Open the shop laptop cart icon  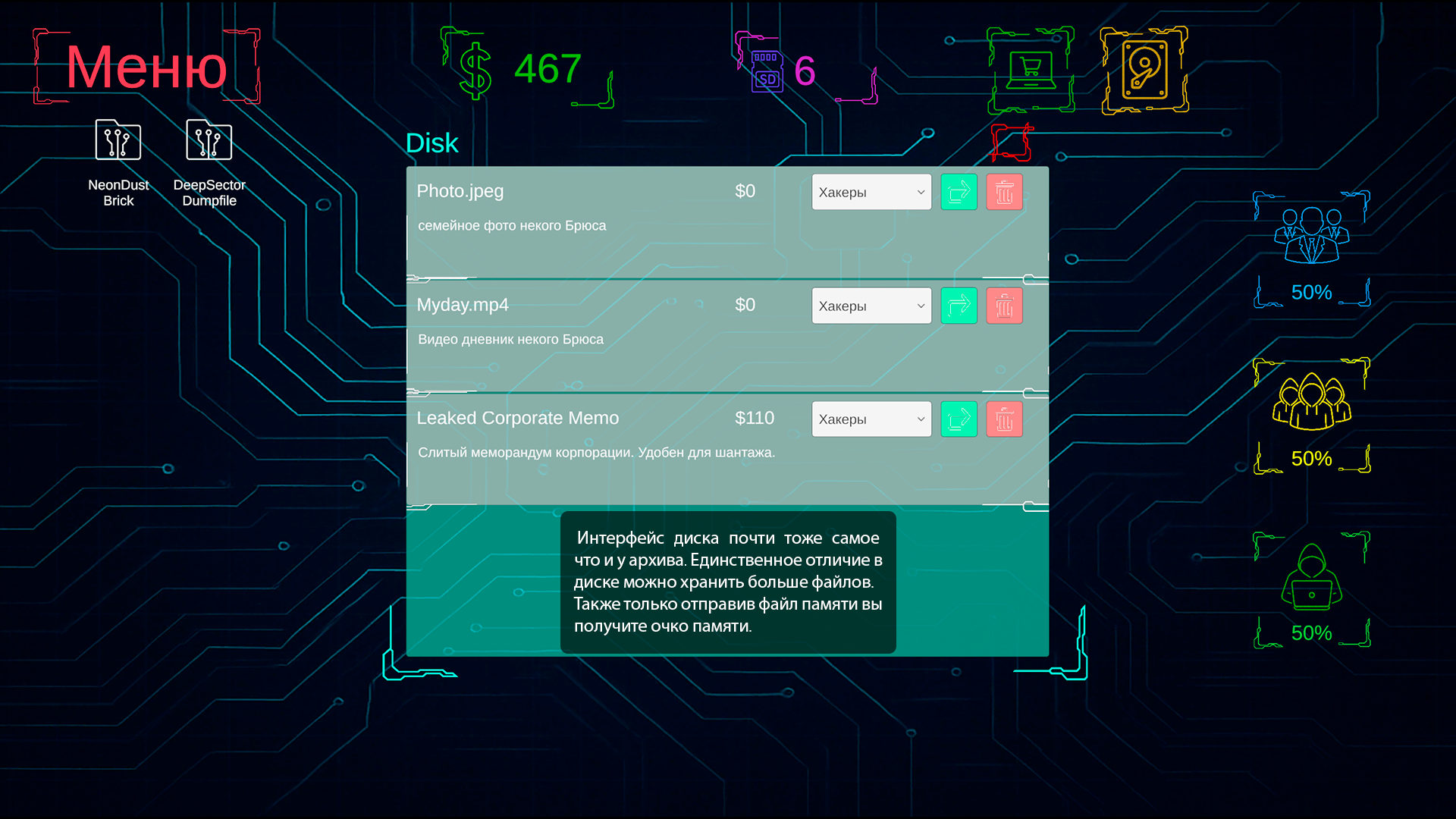click(x=1031, y=71)
